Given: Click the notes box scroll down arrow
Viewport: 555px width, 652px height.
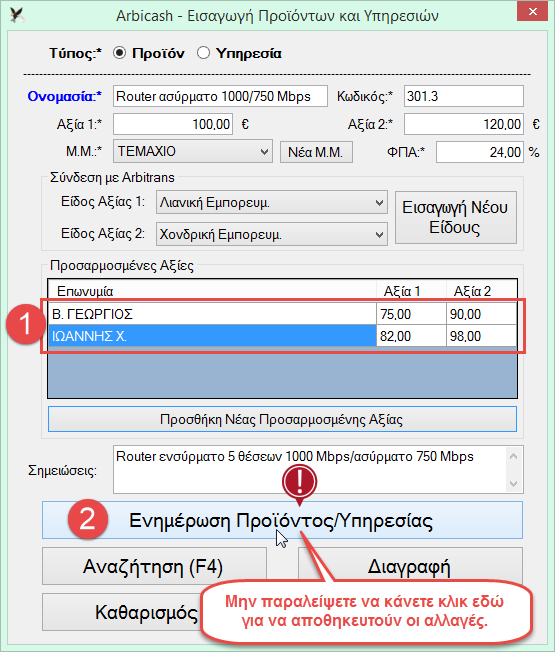Looking at the screenshot, I should [513, 484].
